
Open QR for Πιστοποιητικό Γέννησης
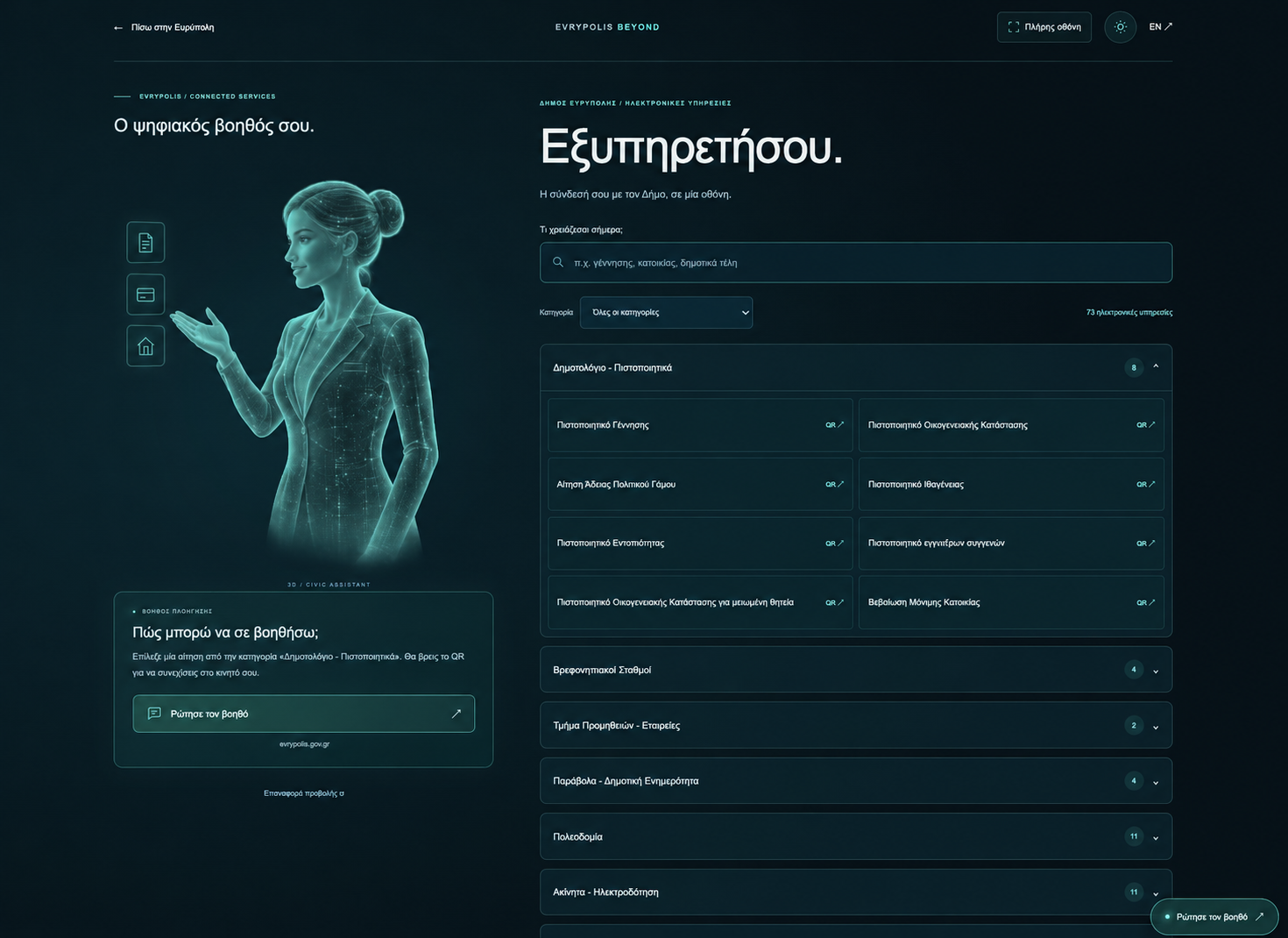tap(834, 425)
